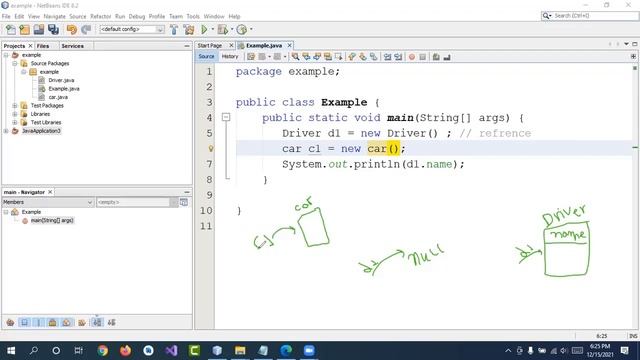This screenshot has height=360, width=640.
Task: Toggle Fully Qualified Names in the Navigator
Action: [x=82, y=322]
